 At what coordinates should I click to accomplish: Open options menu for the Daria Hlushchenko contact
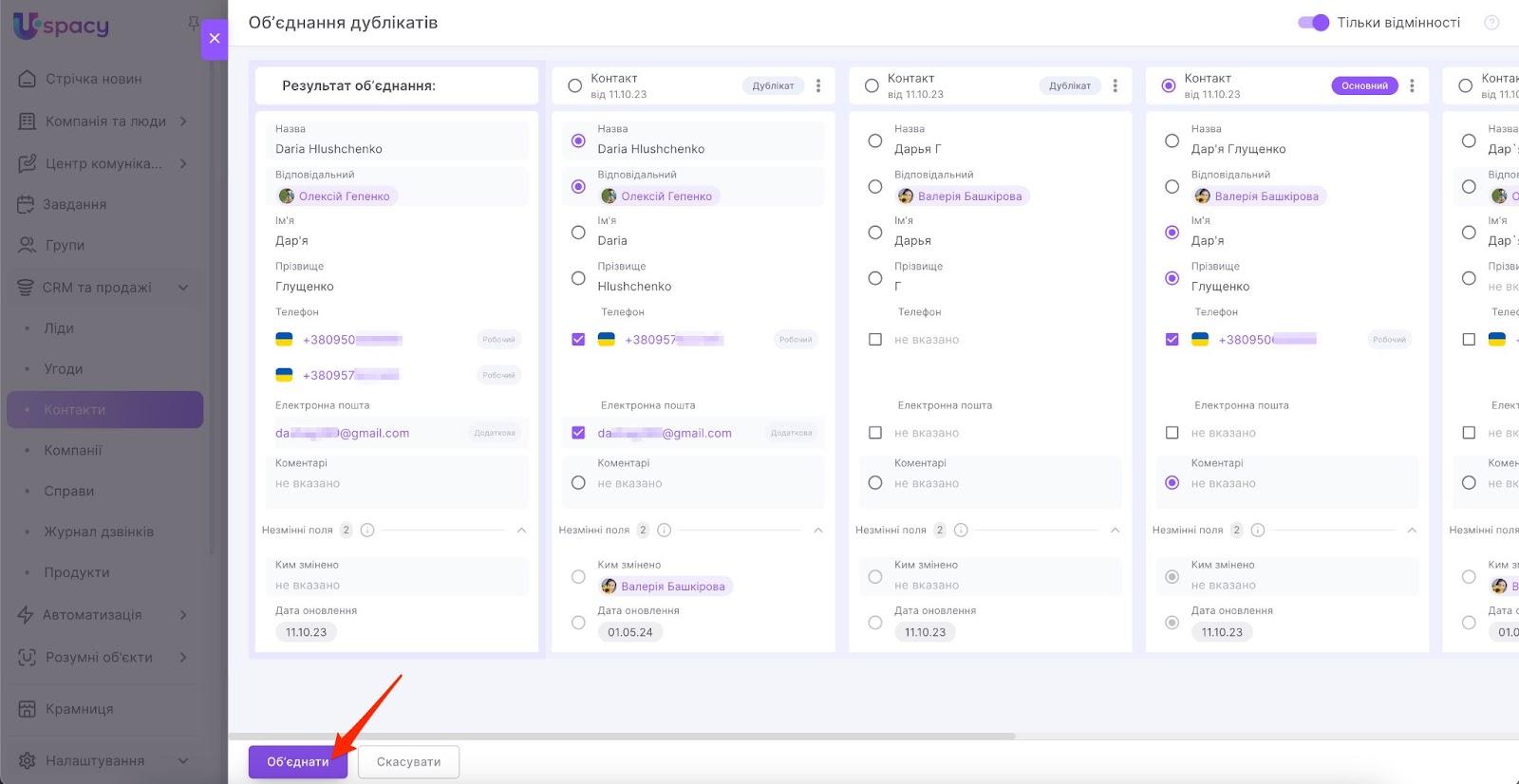click(818, 85)
